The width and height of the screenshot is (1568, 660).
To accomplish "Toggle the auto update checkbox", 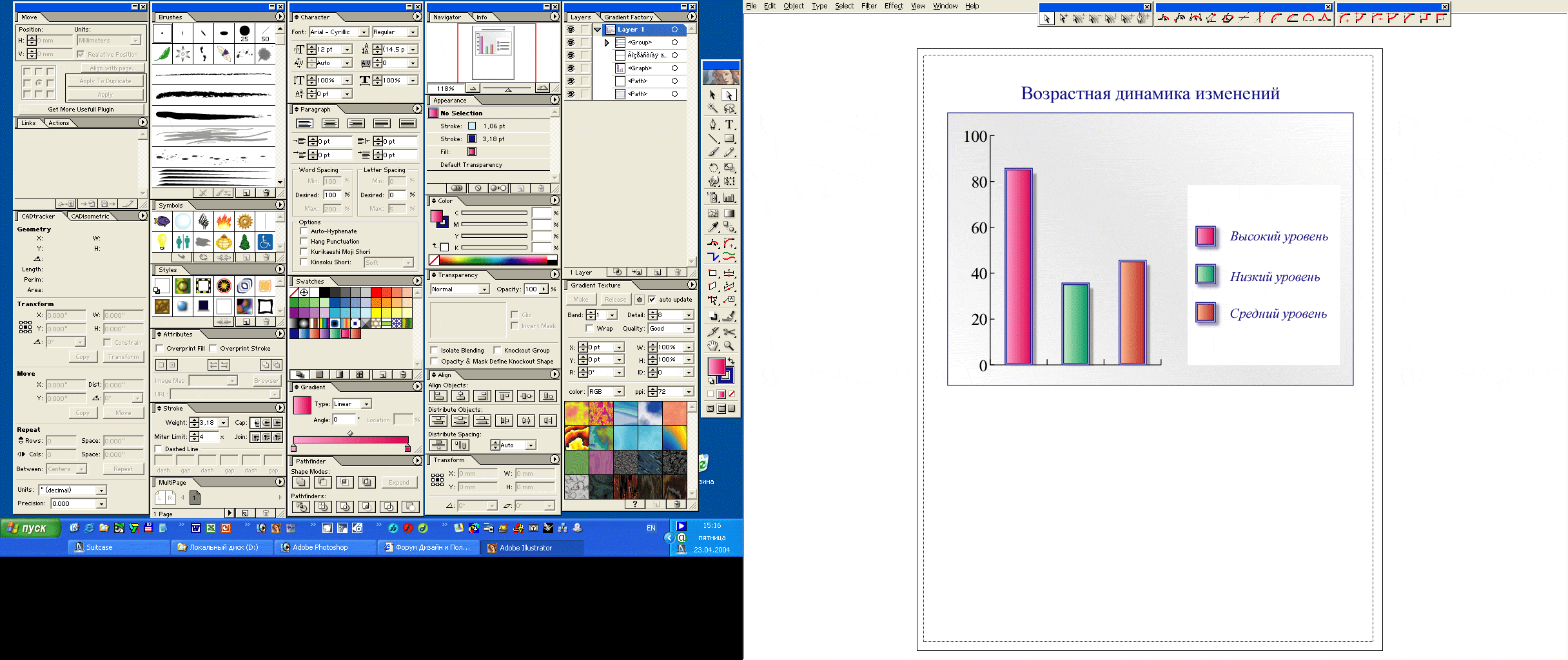I will point(652,299).
